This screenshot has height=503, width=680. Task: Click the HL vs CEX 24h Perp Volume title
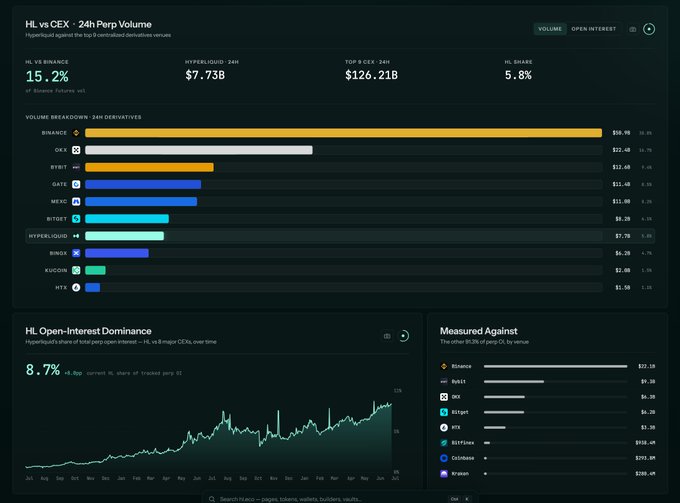click(x=88, y=24)
